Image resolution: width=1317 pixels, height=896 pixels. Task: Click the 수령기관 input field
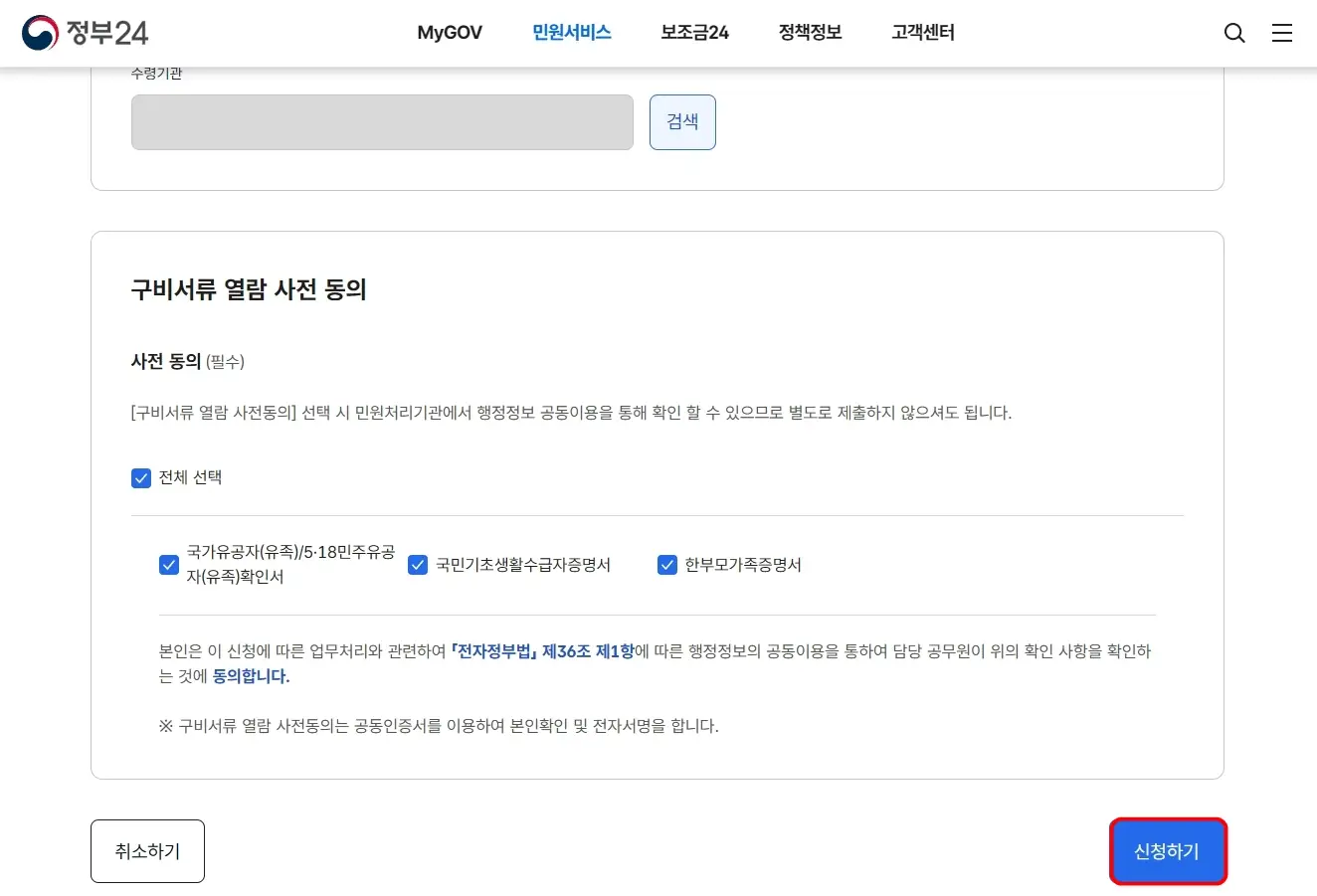pos(382,122)
